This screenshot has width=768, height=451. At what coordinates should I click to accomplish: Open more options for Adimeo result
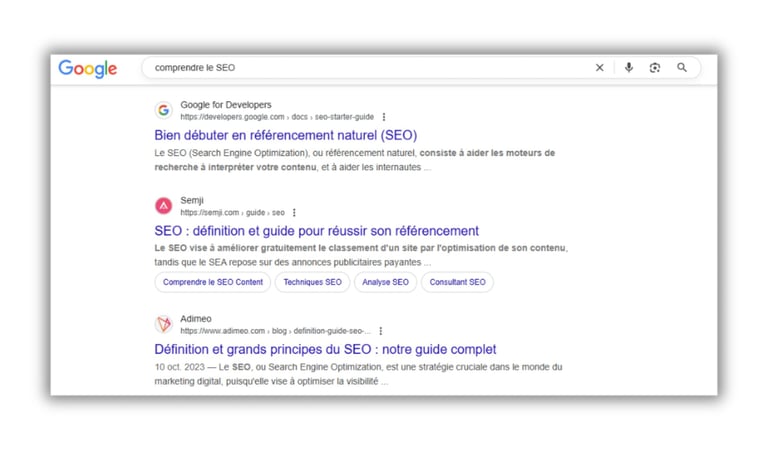[x=381, y=331]
